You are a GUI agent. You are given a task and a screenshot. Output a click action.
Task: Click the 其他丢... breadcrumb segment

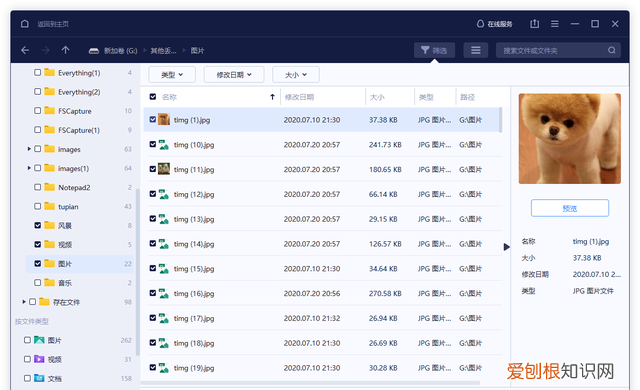163,51
